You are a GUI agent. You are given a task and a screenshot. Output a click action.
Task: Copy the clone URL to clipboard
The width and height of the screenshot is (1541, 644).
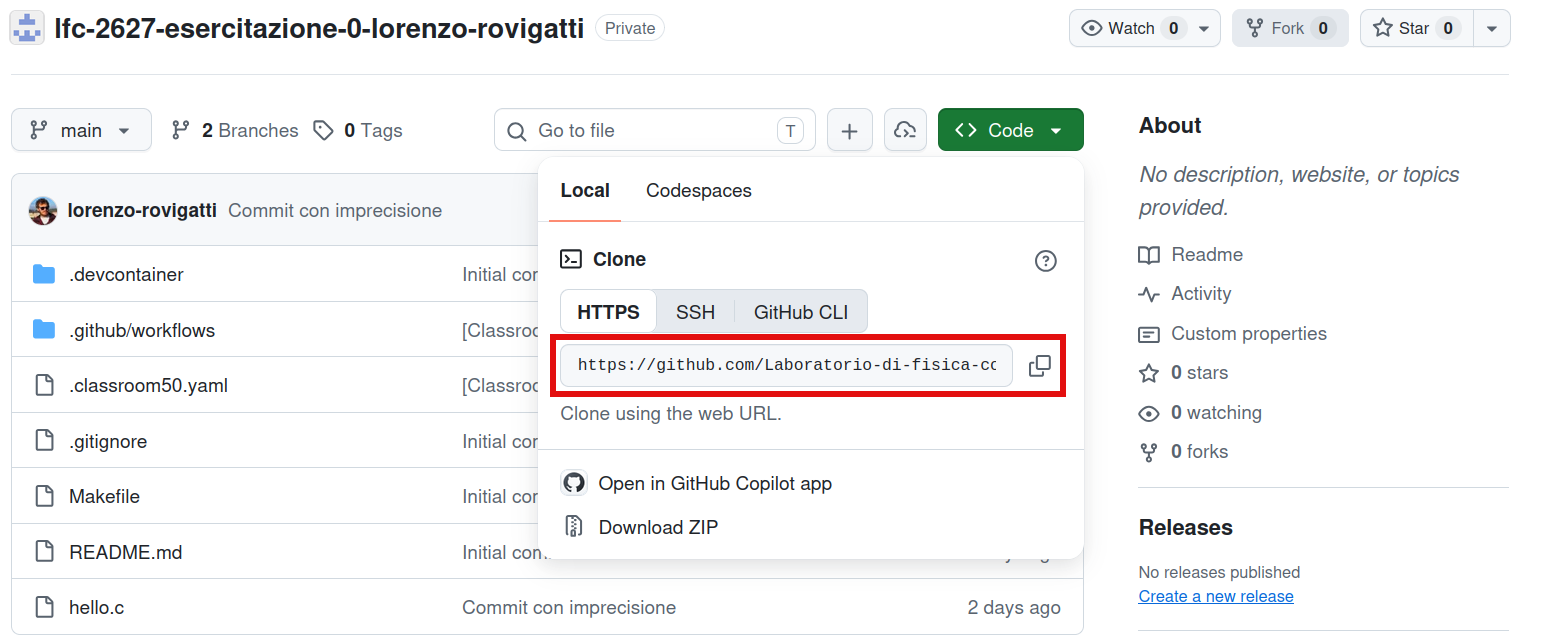[1040, 366]
